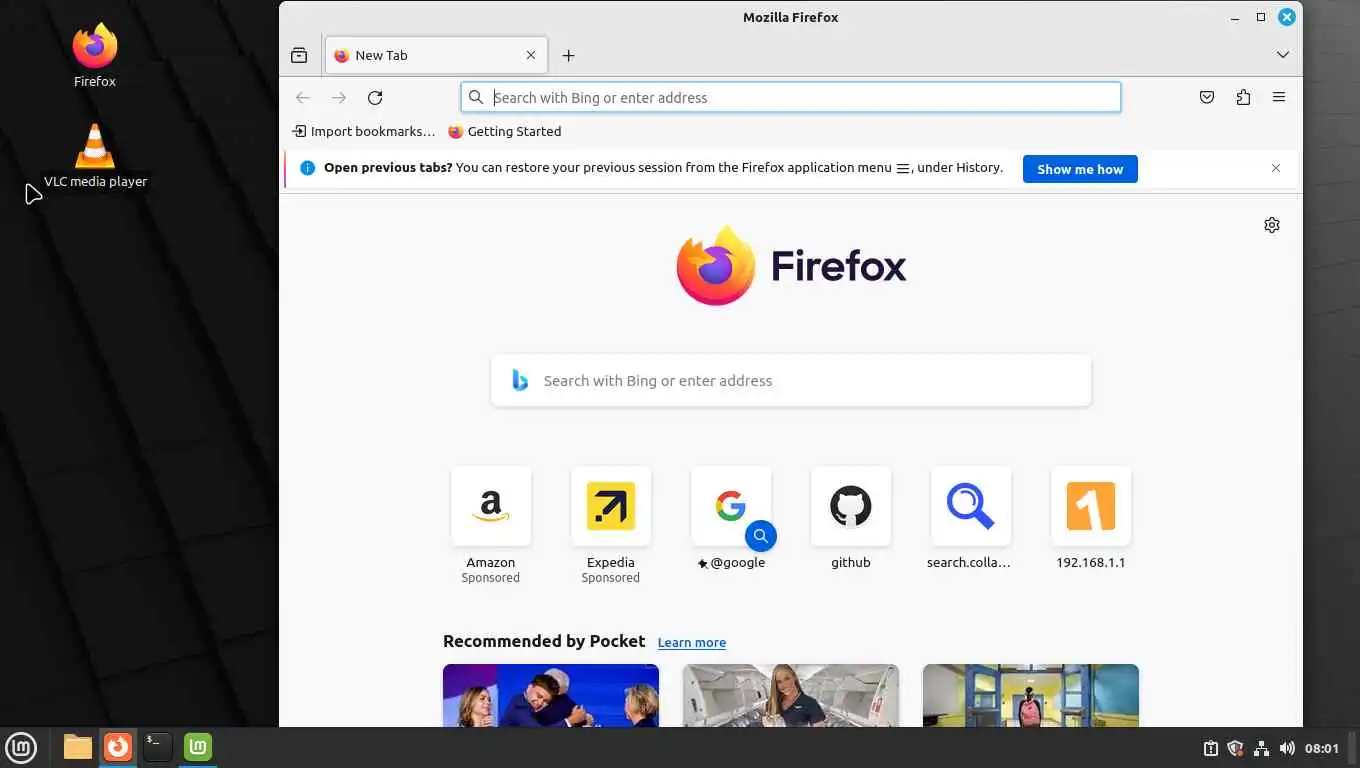Open the Firefox application menu
Viewport: 1360px width, 768px height.
click(x=1279, y=97)
